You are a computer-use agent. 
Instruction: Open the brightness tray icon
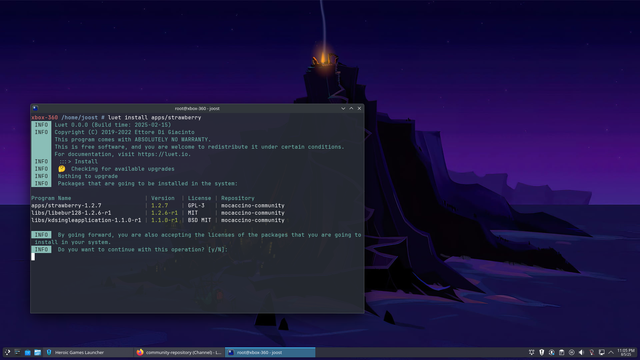point(531,352)
